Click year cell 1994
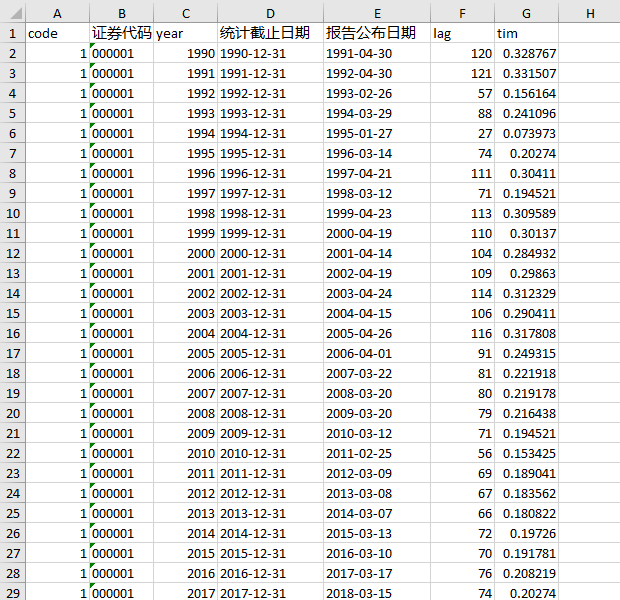Image resolution: width=620 pixels, height=600 pixels. click(x=186, y=133)
